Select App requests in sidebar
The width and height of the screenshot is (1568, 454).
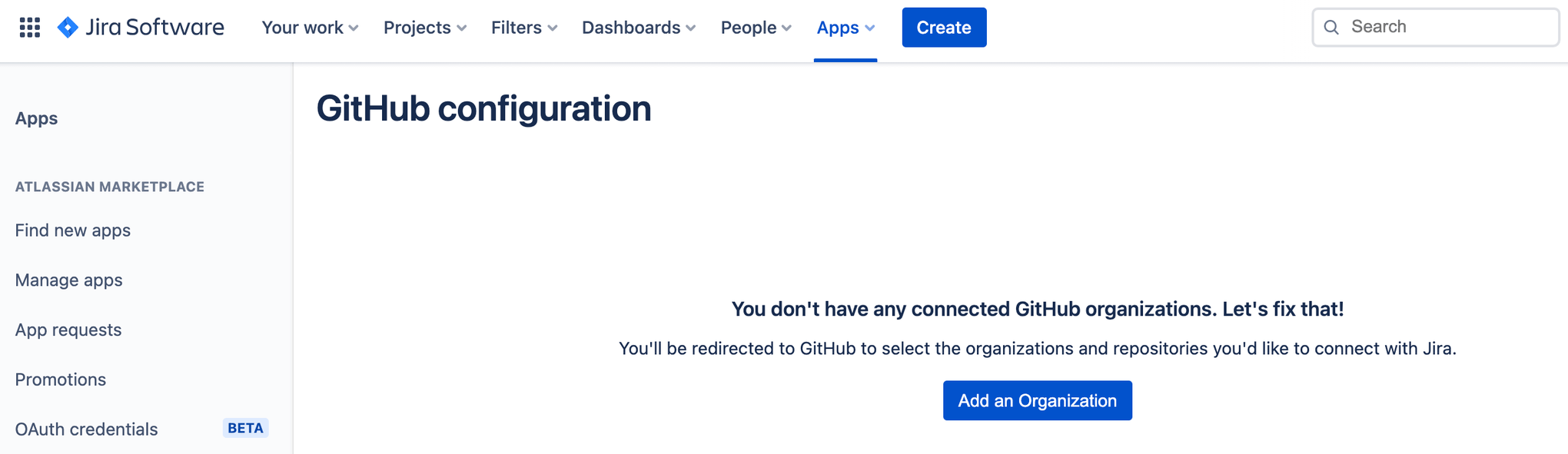68,330
